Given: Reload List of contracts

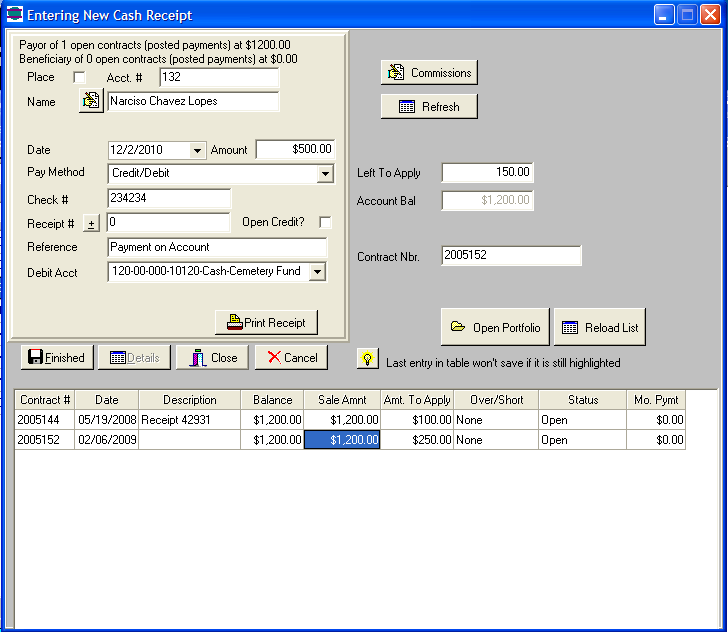Looking at the screenshot, I should (599, 327).
